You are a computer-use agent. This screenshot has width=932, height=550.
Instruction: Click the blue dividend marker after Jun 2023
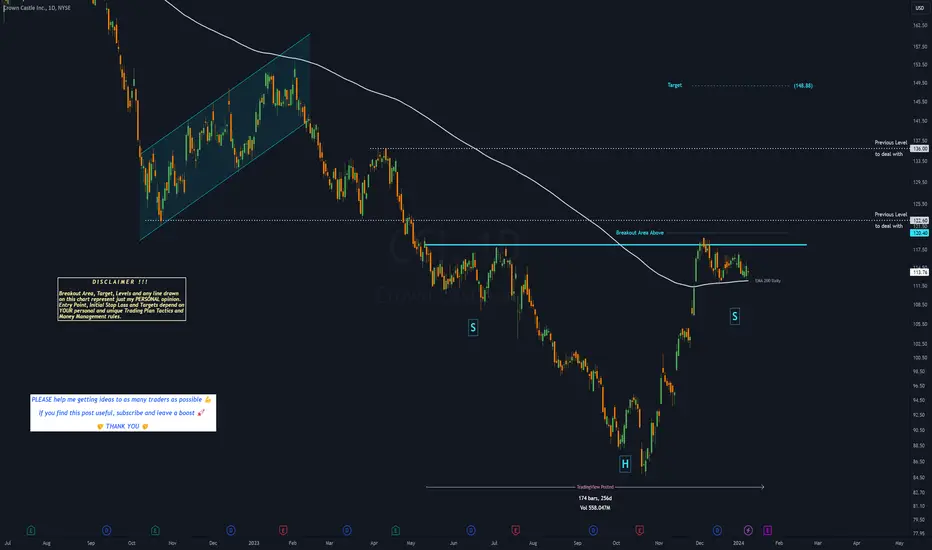coord(471,530)
